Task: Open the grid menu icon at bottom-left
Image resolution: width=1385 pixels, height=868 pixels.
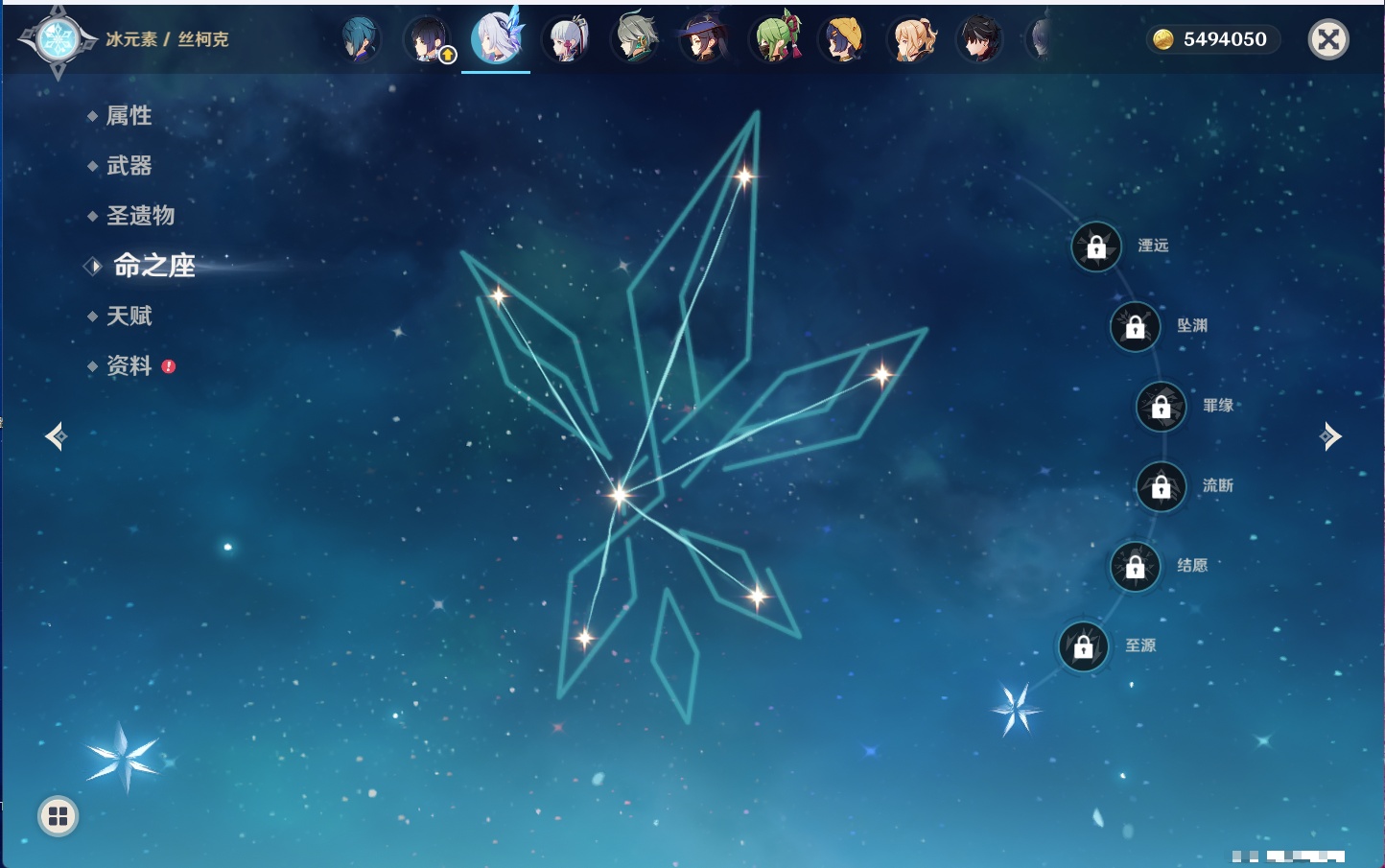Action: [x=58, y=816]
